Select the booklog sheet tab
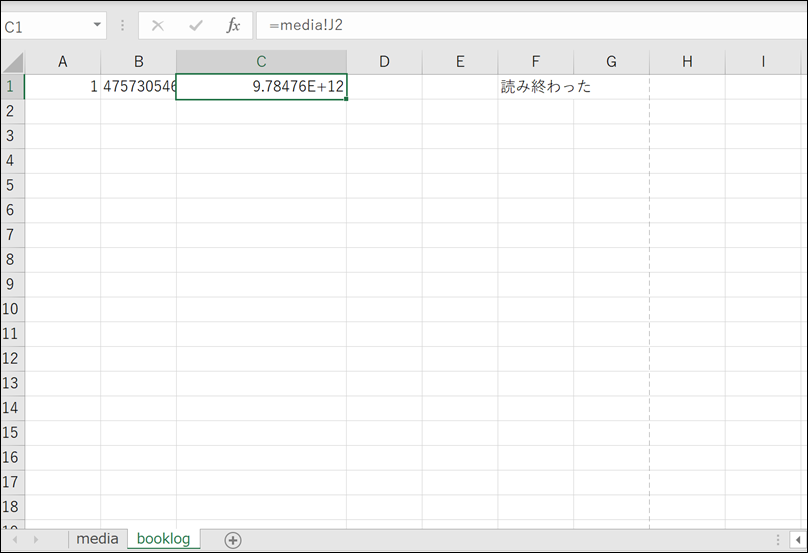 point(163,539)
